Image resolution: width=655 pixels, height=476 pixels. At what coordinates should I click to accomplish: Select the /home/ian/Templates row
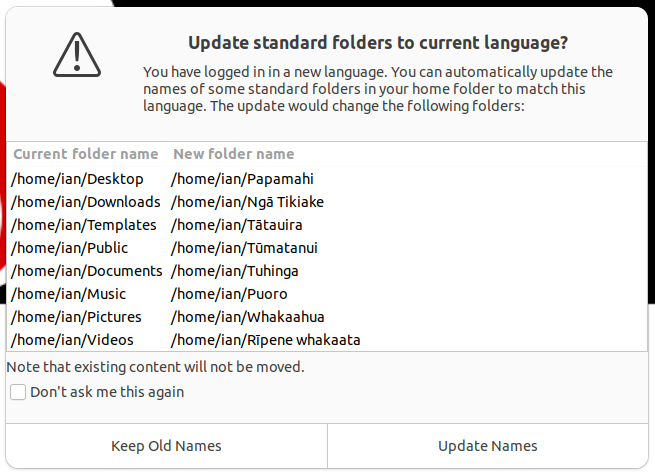point(83,225)
